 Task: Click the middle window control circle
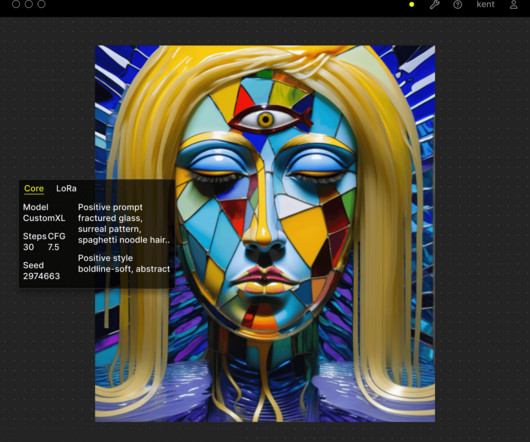pos(29,4)
